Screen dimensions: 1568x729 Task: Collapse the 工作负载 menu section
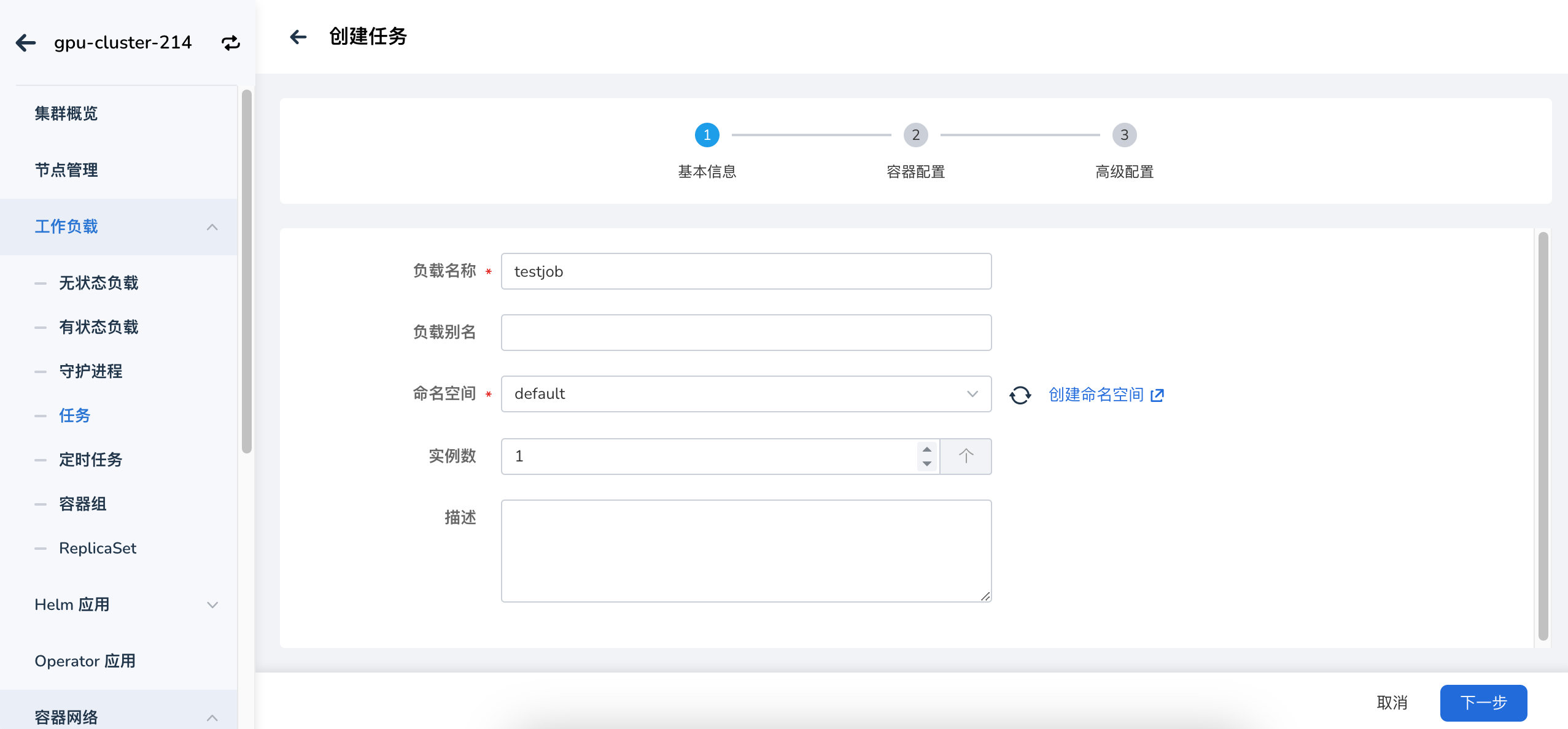pyautogui.click(x=212, y=227)
